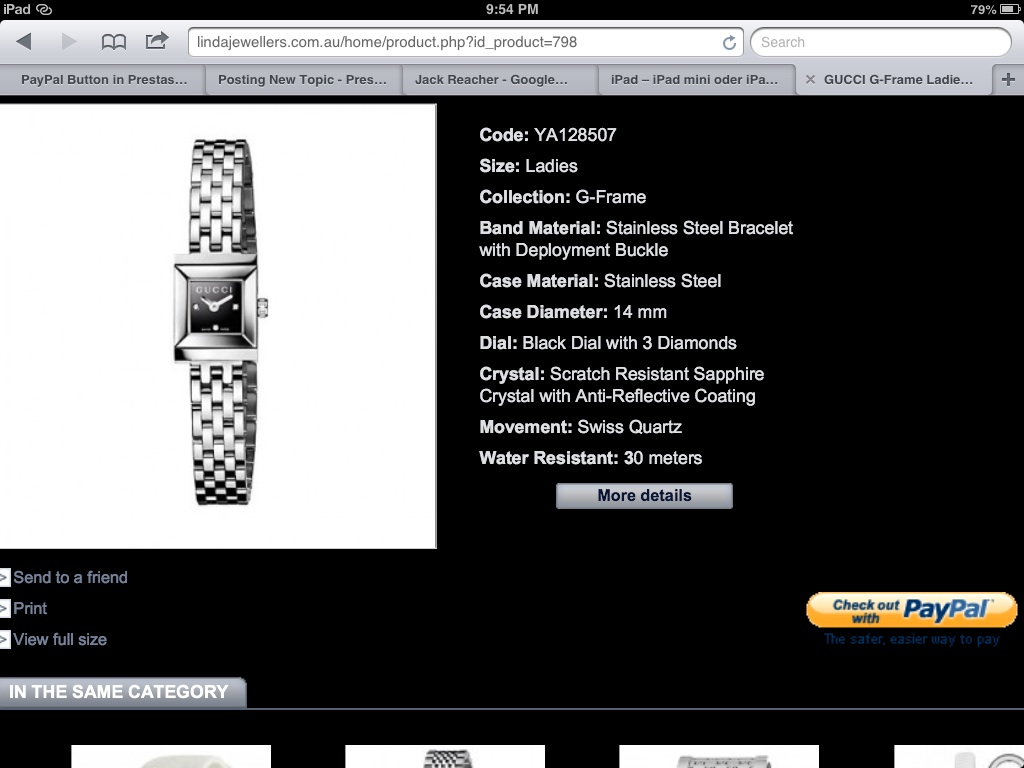The image size is (1024, 768).
Task: Tap the forward navigation arrow
Action: click(69, 42)
